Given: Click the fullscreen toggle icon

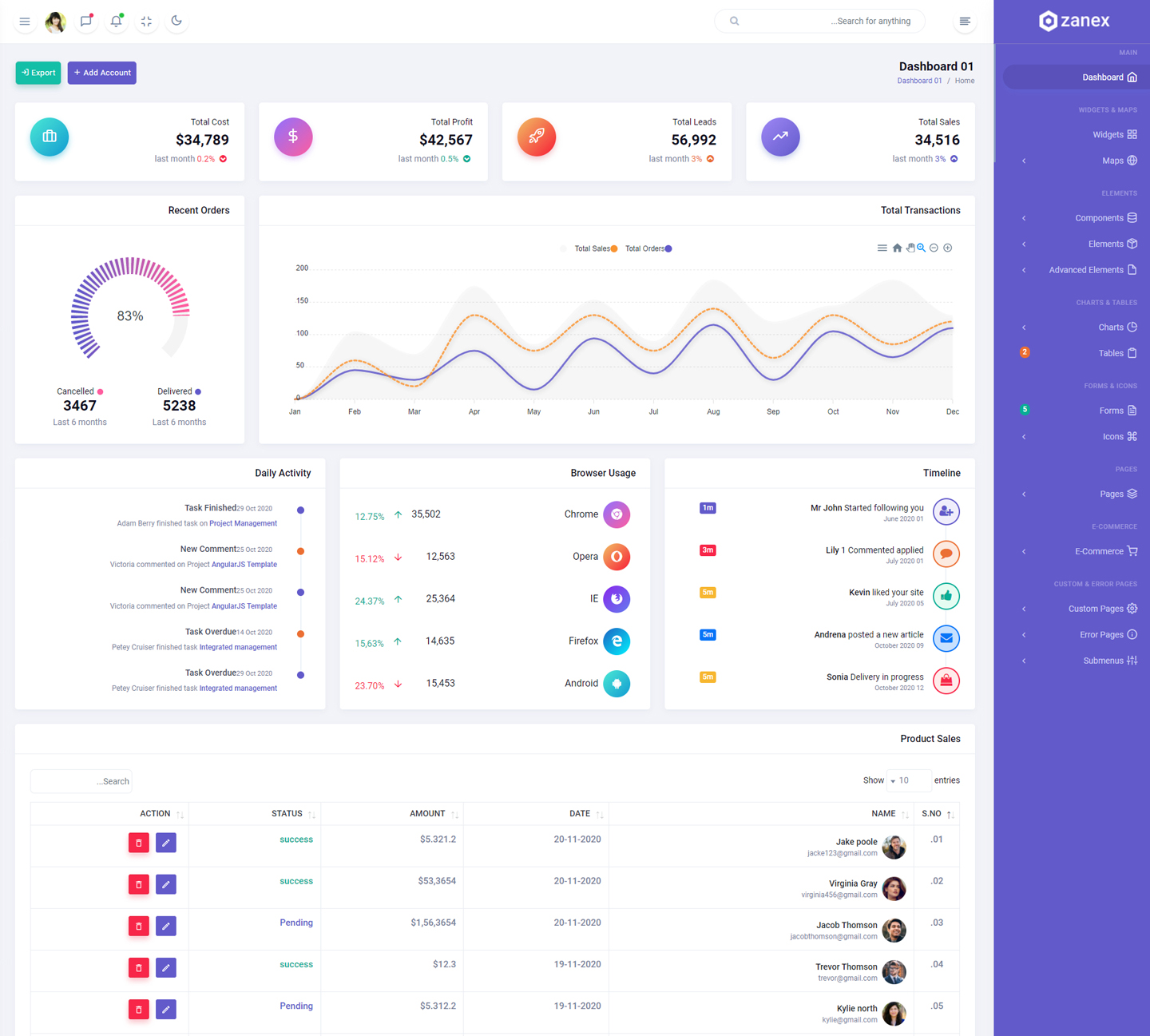Looking at the screenshot, I should click(146, 22).
